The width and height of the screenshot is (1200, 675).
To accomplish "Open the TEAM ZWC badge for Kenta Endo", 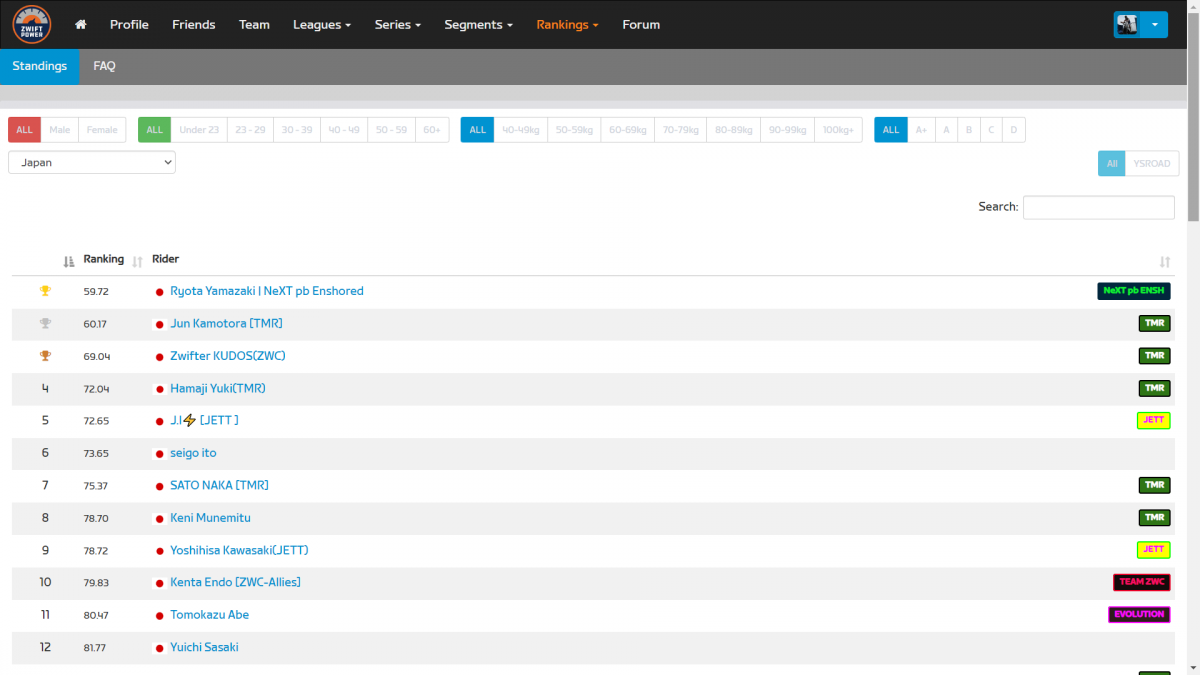I will pos(1142,582).
